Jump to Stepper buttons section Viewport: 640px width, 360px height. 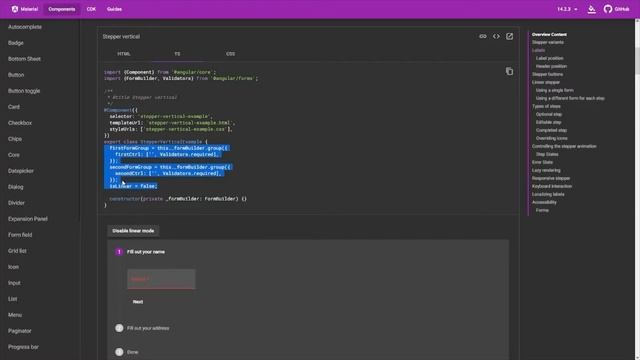[x=547, y=74]
